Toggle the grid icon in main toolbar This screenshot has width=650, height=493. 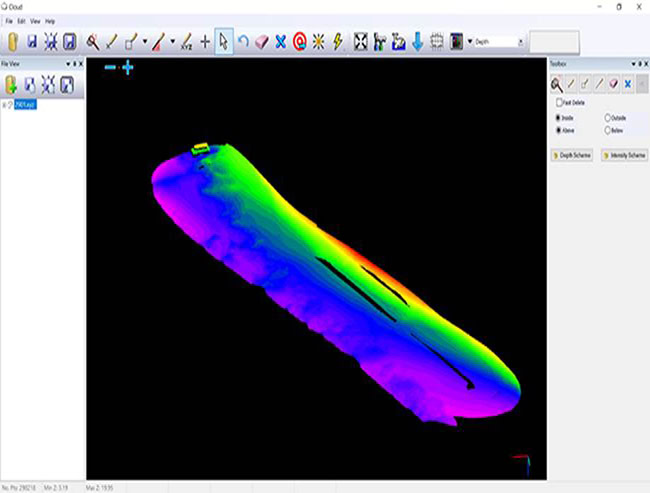pos(437,42)
